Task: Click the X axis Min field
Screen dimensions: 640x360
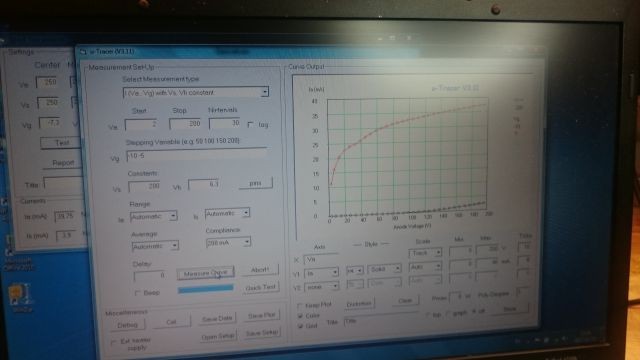Action: (x=461, y=251)
